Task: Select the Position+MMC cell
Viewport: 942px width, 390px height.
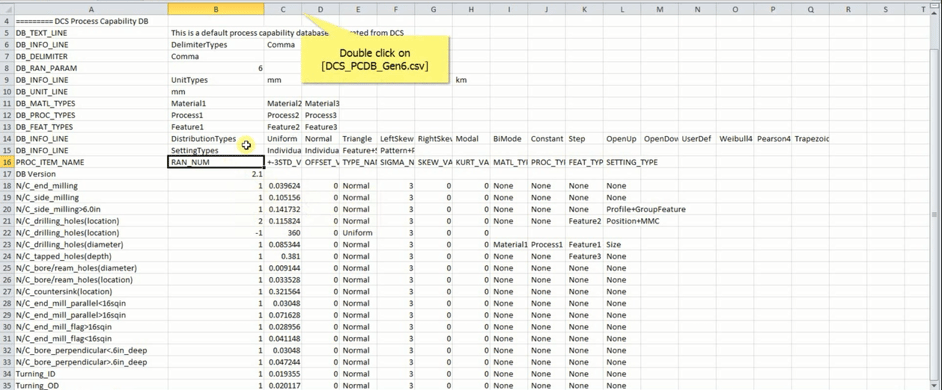Action: point(633,221)
